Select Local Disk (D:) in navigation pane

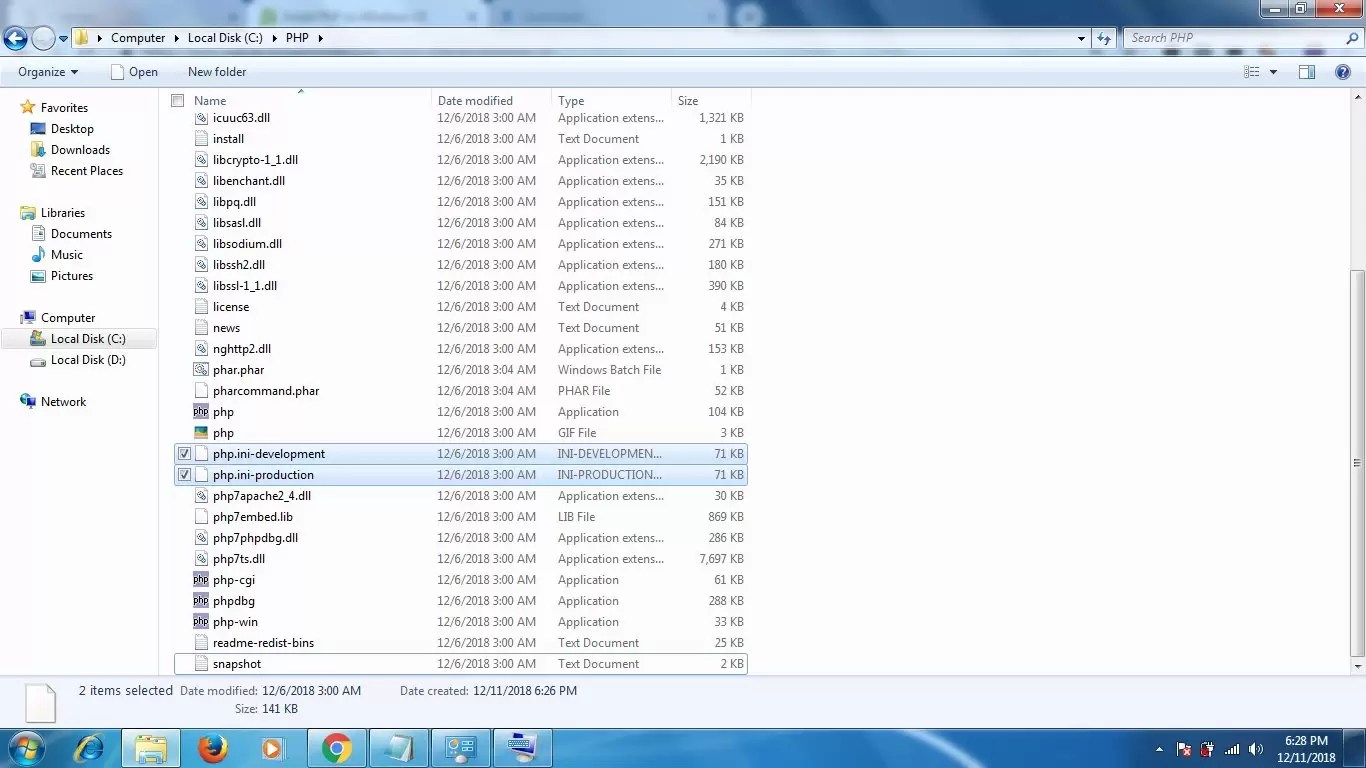click(x=88, y=360)
